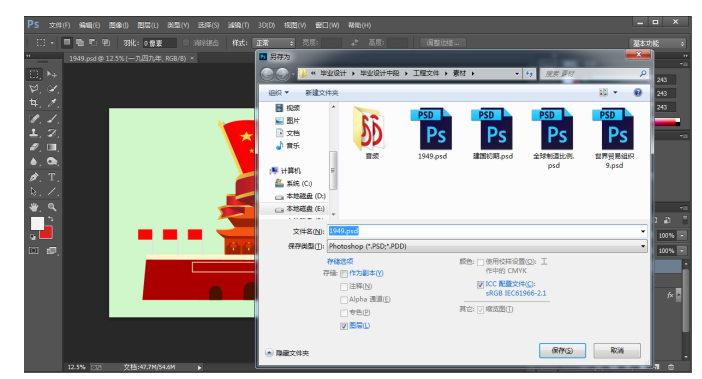The height and width of the screenshot is (379, 702).
Task: Select the Lasso tool
Action: click(x=34, y=89)
